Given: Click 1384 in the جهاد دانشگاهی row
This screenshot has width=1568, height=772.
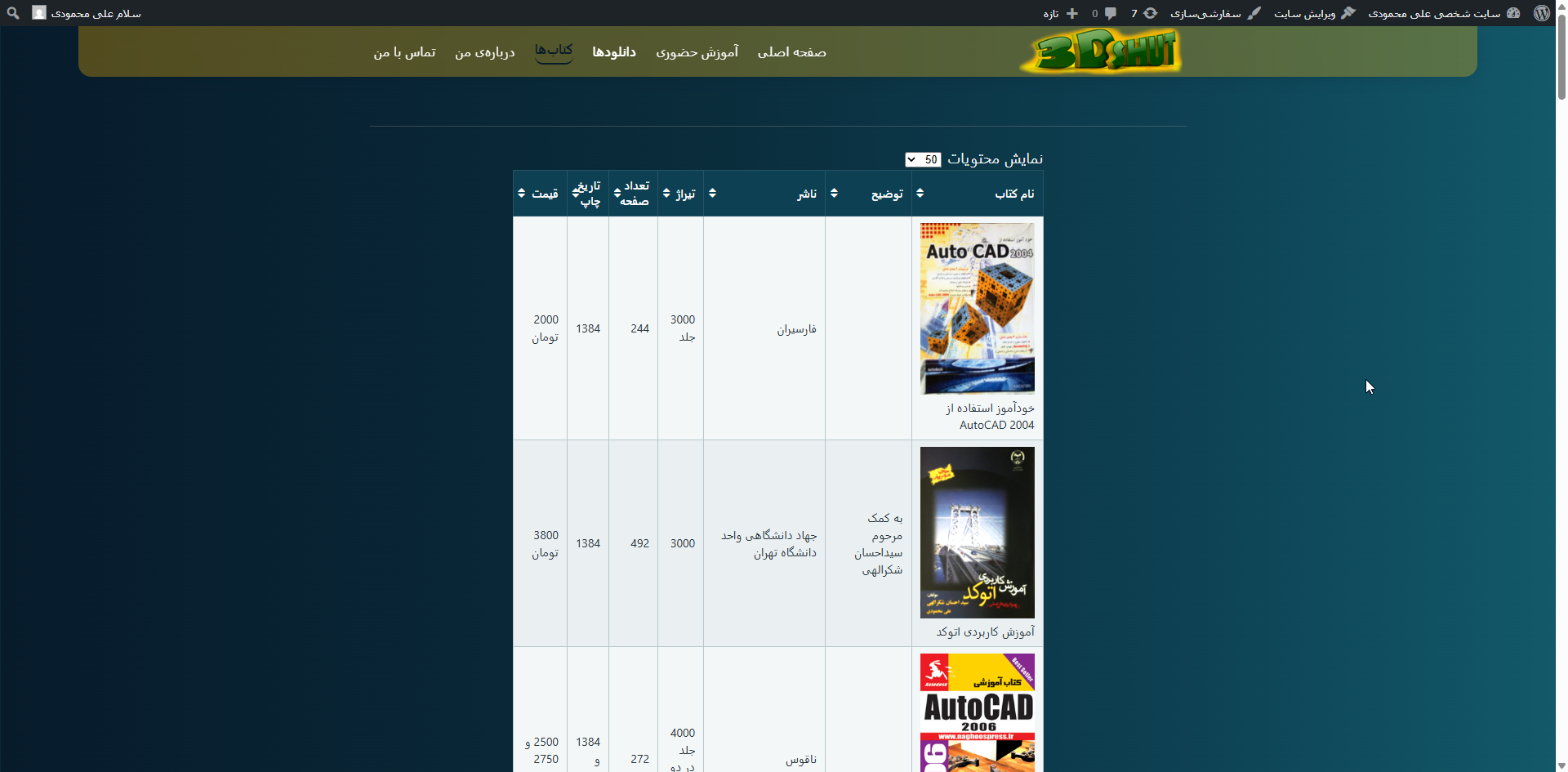Looking at the screenshot, I should click(x=588, y=543).
